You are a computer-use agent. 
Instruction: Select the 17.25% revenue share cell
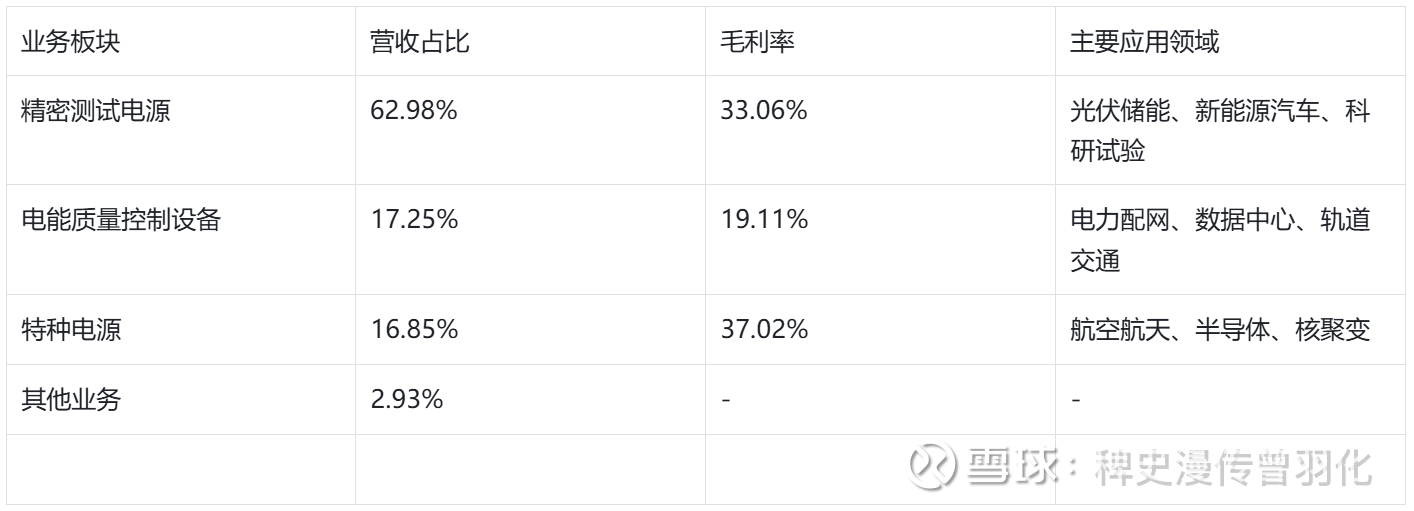pos(414,220)
